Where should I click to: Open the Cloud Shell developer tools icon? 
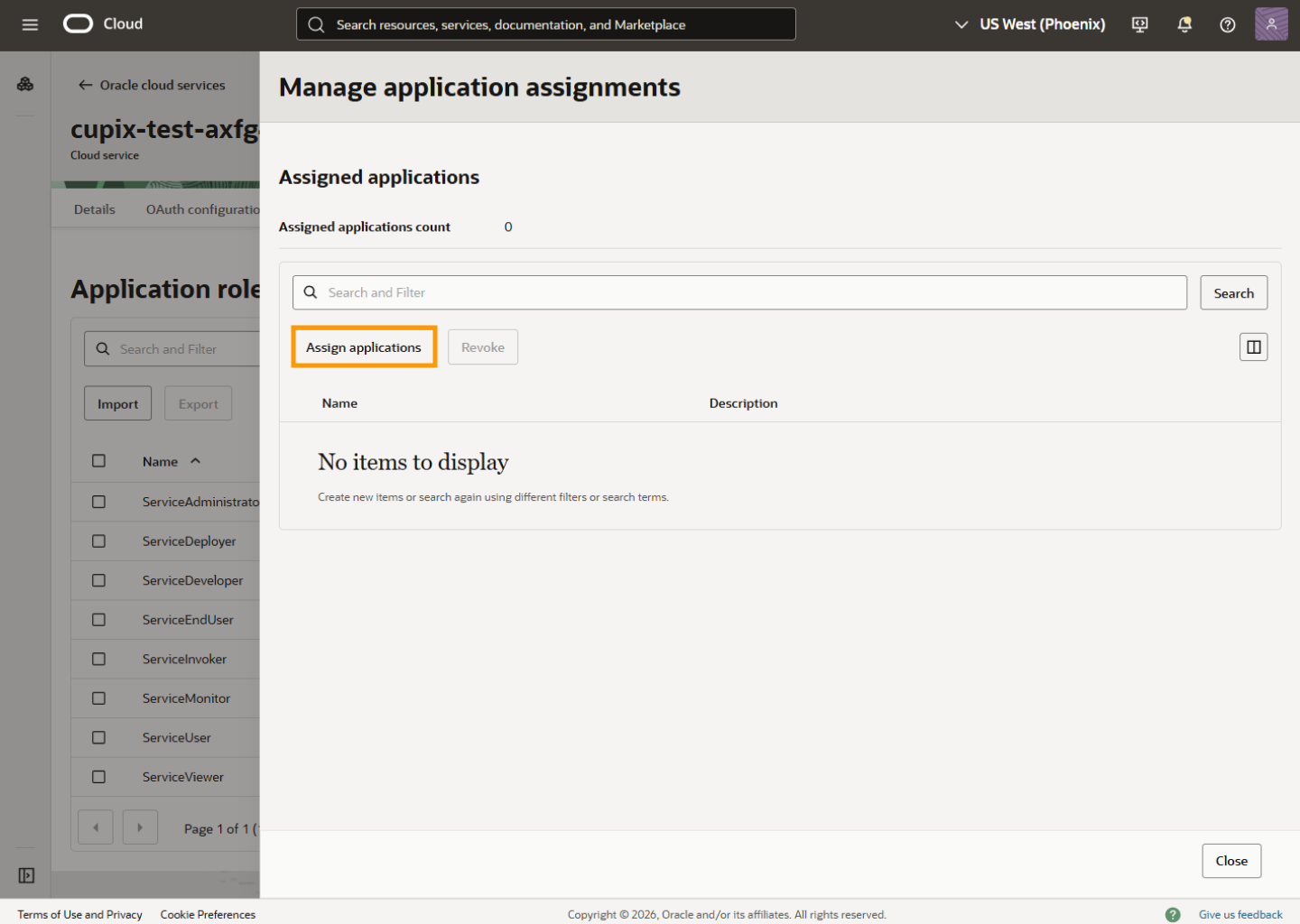pyautogui.click(x=1140, y=24)
